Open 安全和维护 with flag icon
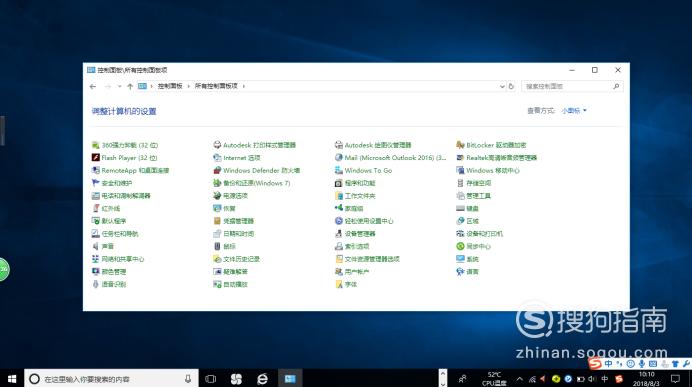This screenshot has height=387, width=692. click(x=112, y=183)
